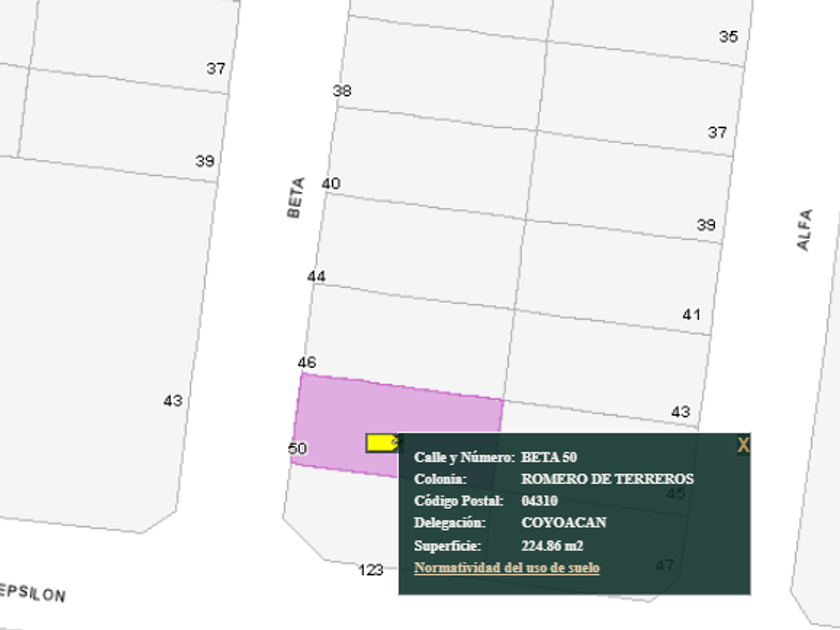Click lot number 50 label
The height and width of the screenshot is (630, 840).
pyautogui.click(x=298, y=448)
